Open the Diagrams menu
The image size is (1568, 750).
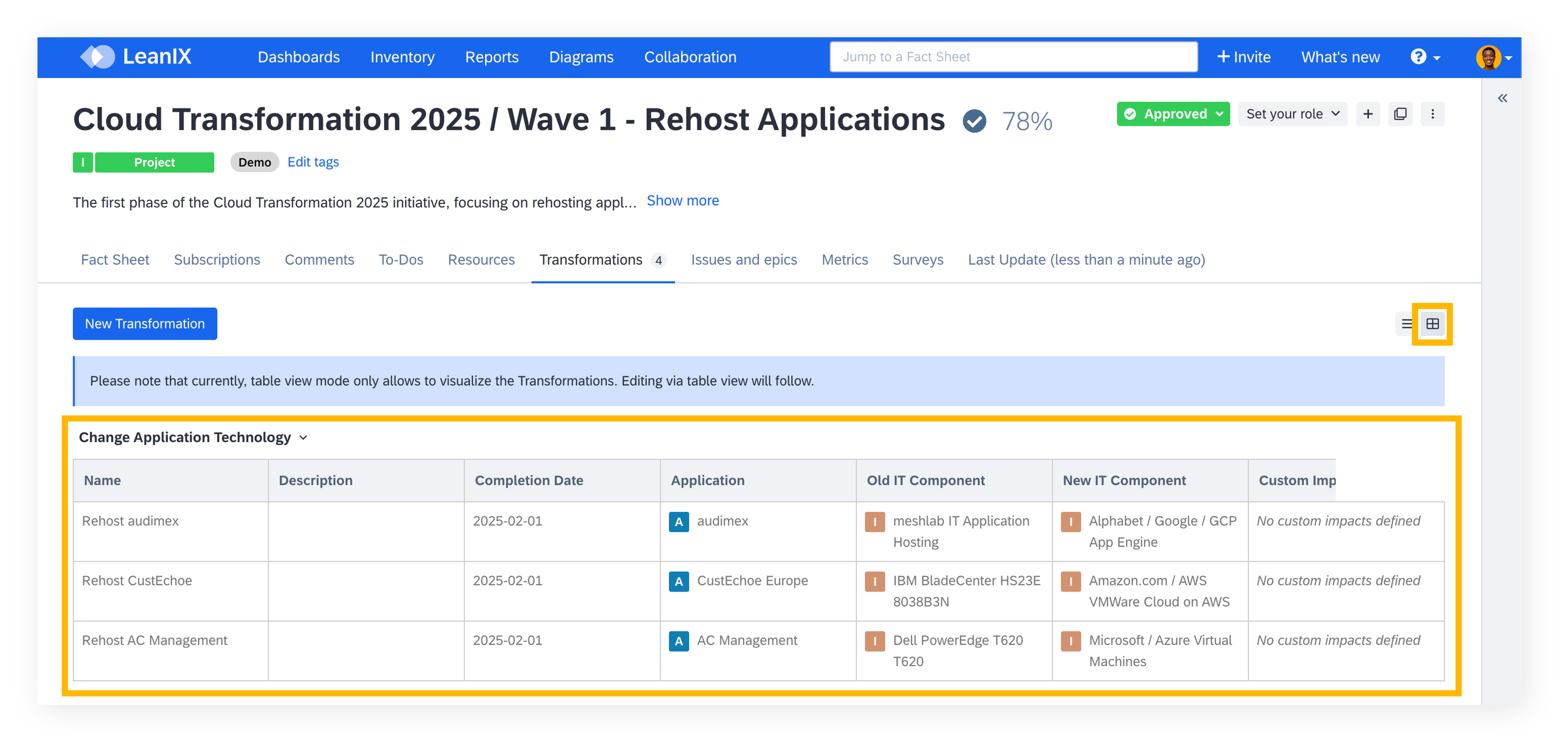581,57
